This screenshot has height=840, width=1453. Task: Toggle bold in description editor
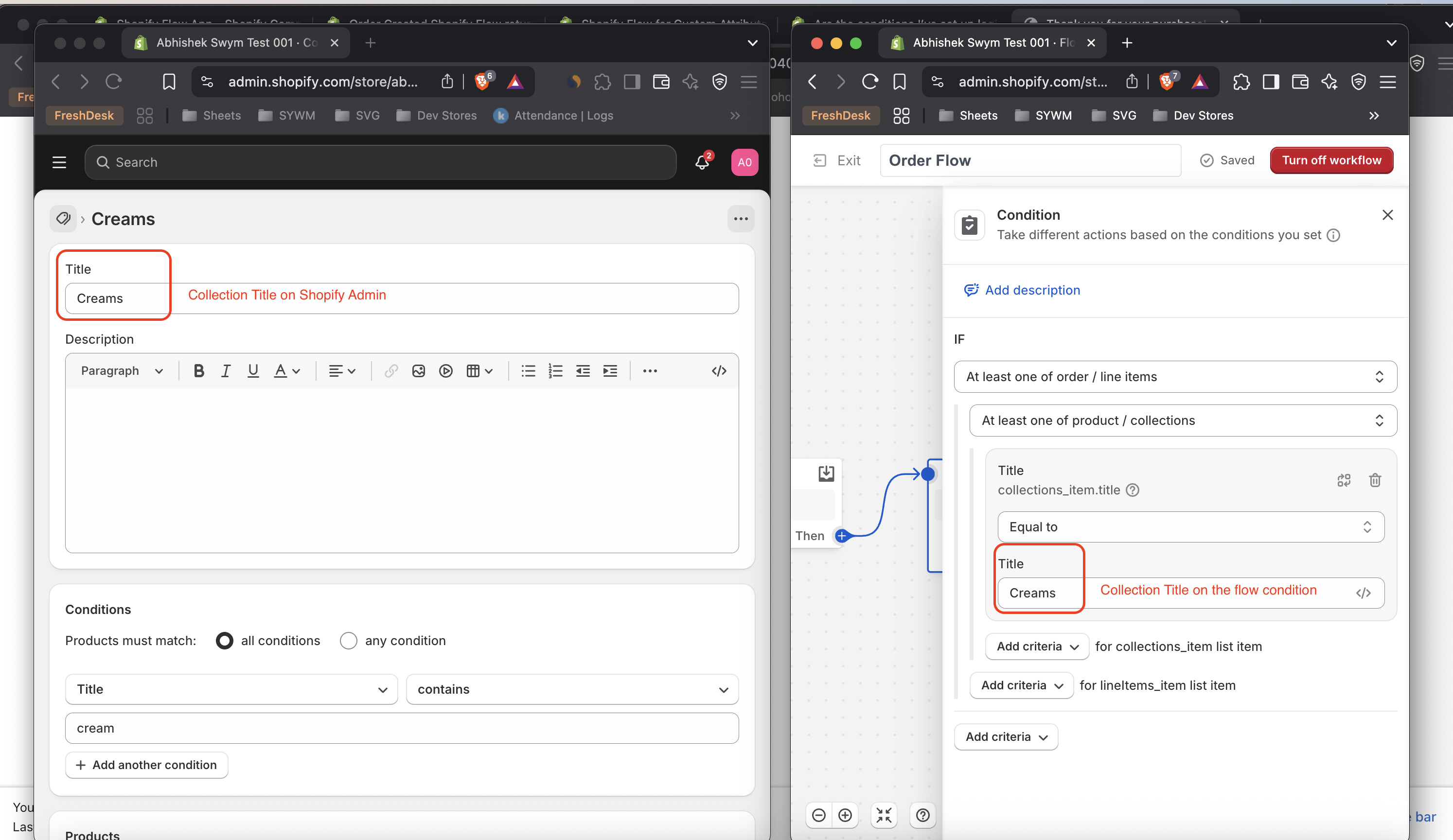point(199,371)
